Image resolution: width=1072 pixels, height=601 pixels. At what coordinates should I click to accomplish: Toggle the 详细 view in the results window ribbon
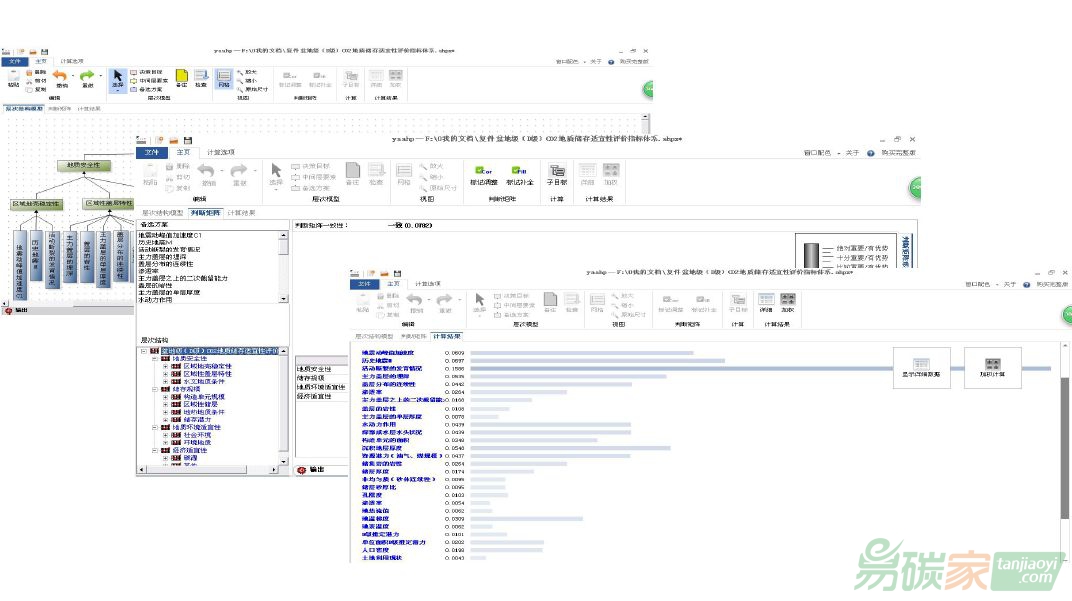click(766, 301)
